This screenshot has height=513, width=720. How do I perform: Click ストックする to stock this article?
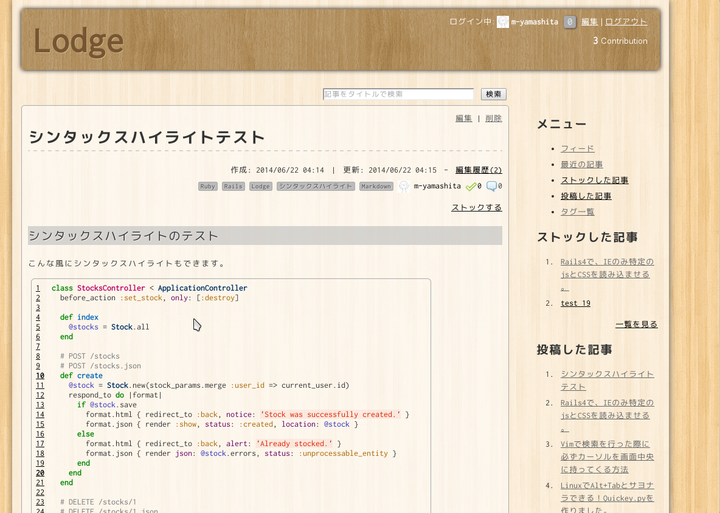coord(476,208)
